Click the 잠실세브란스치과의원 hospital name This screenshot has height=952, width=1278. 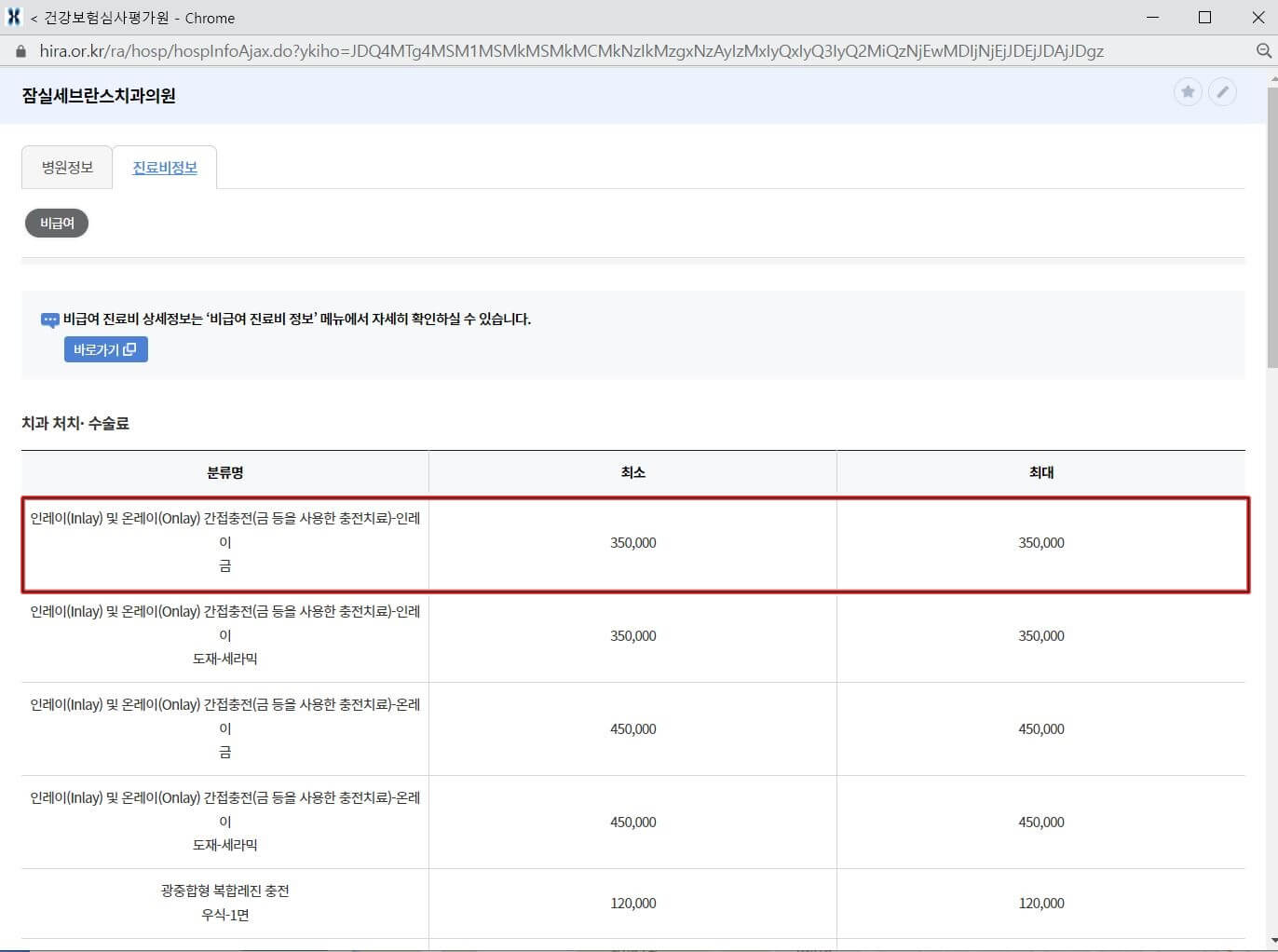(x=99, y=95)
